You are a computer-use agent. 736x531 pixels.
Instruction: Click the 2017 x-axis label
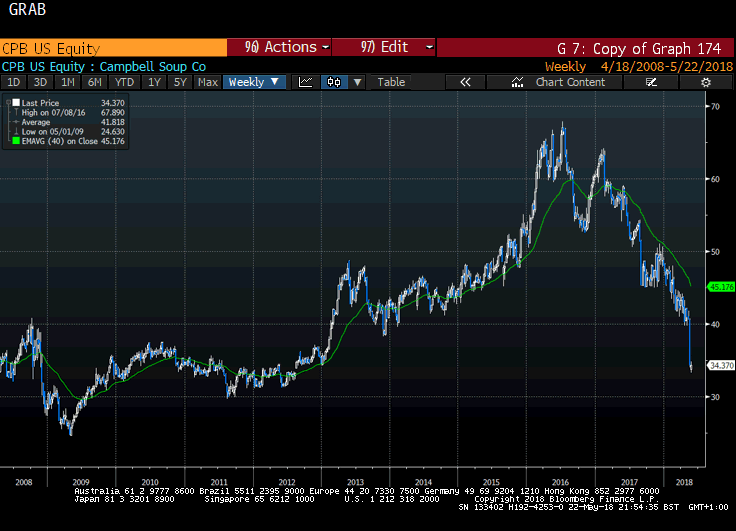[x=629, y=482]
